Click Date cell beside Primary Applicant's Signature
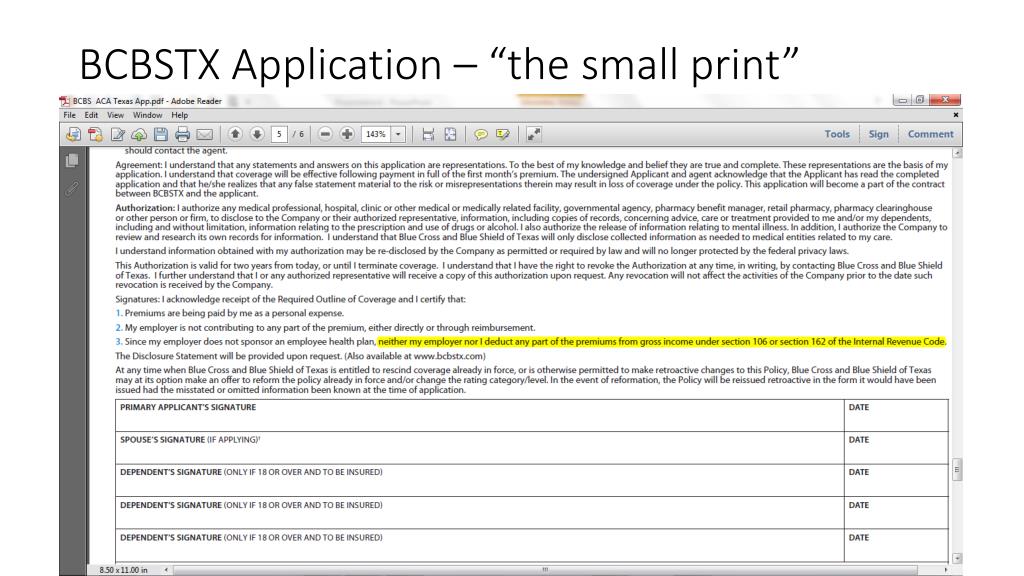The width and height of the screenshot is (1024, 576). (x=896, y=415)
